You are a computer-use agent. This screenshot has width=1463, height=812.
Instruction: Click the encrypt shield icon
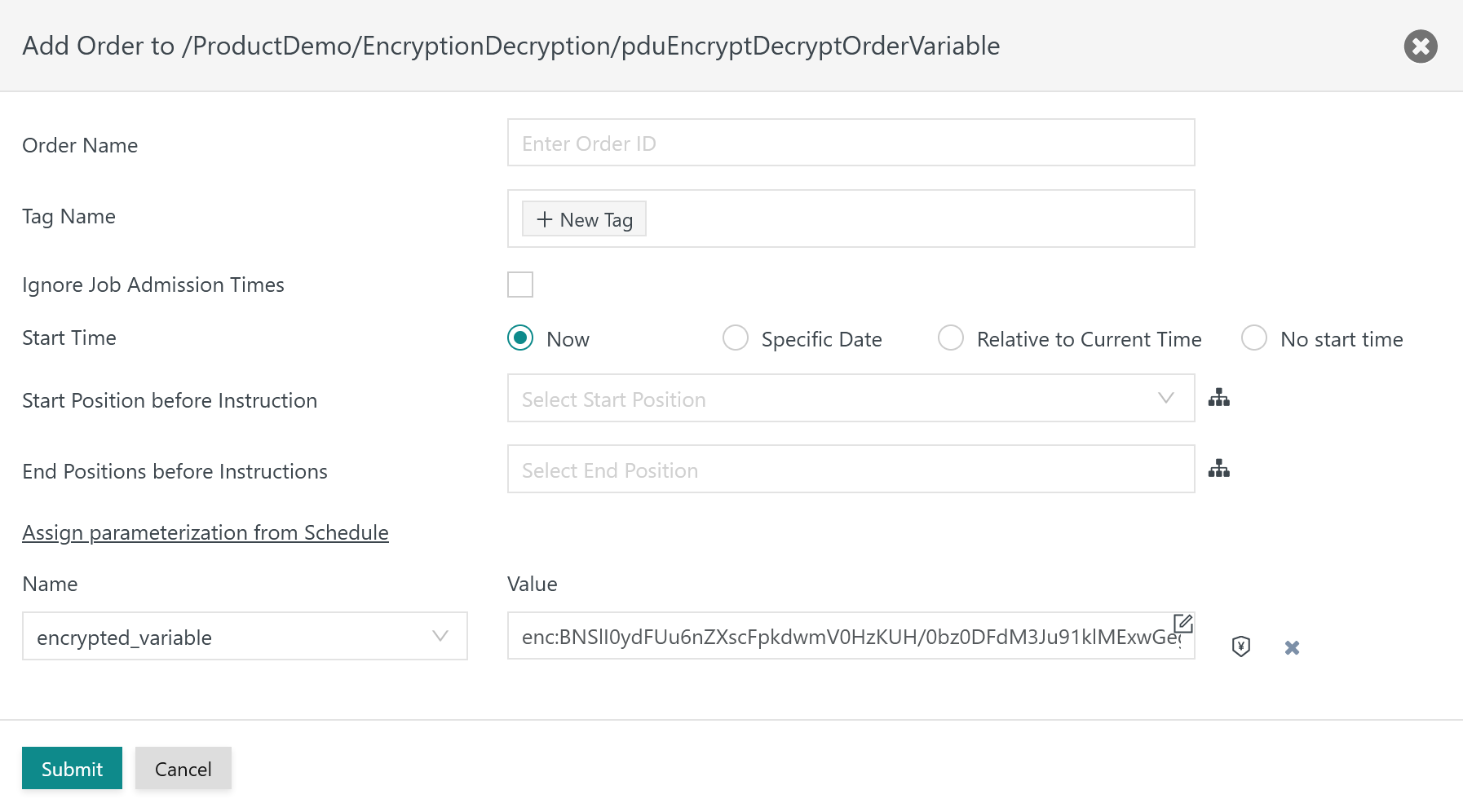click(x=1240, y=647)
